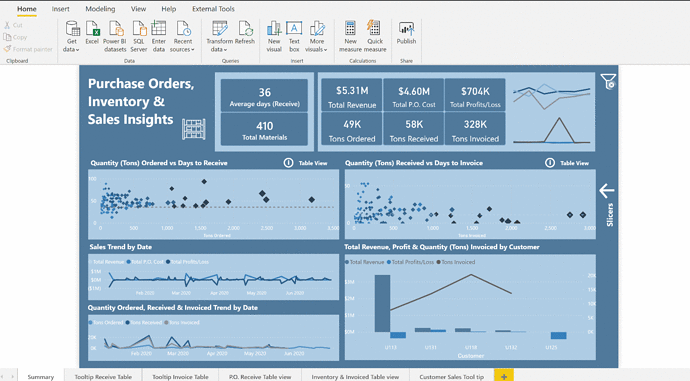Click the Slicers back arrow panel

tap(607, 191)
